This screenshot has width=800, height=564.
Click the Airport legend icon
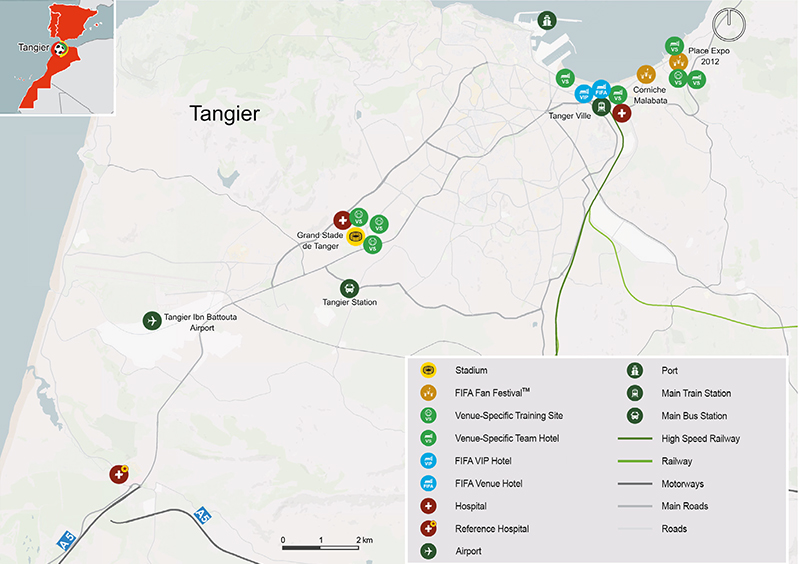pos(428,551)
